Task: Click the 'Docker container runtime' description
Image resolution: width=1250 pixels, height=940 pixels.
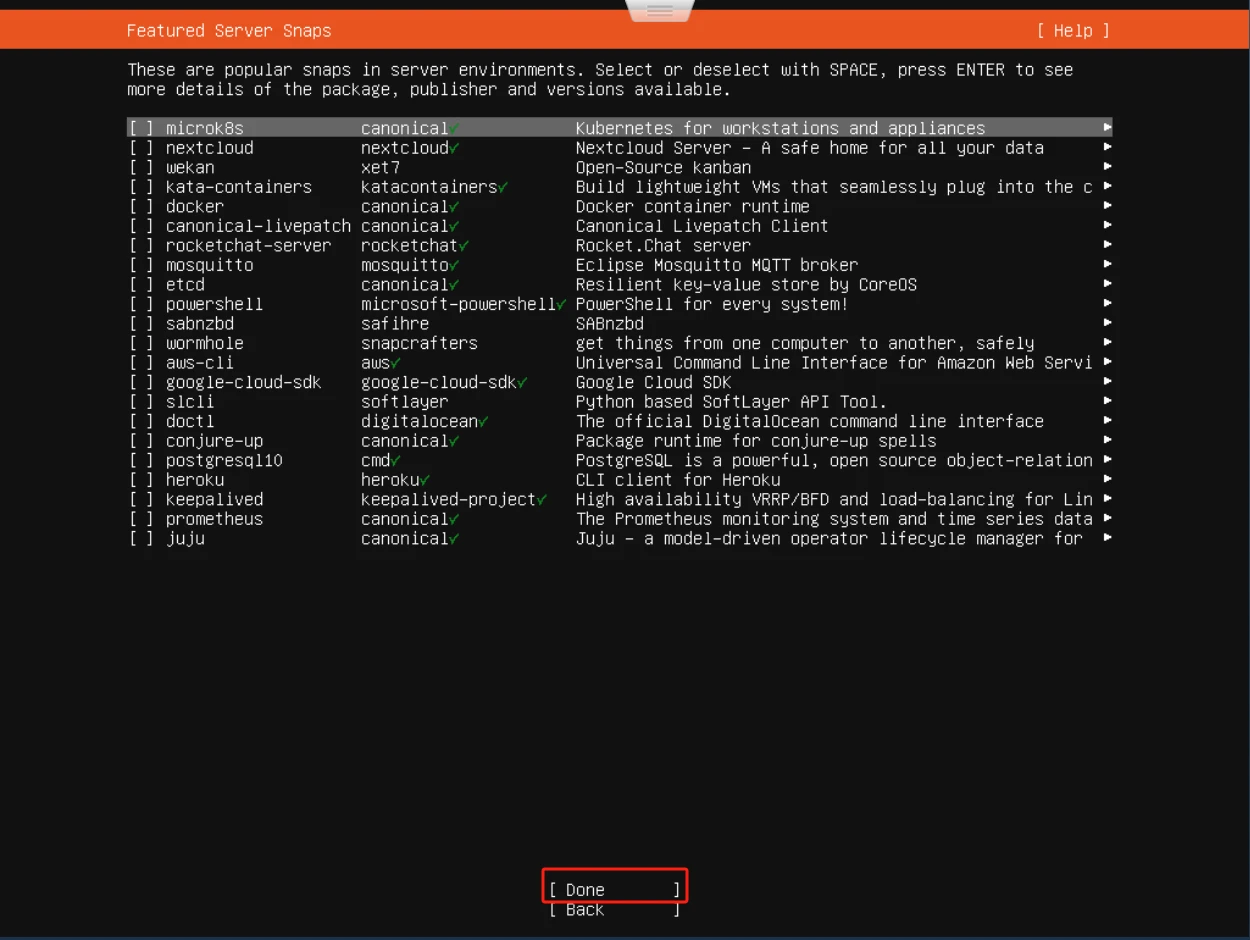Action: (x=693, y=206)
